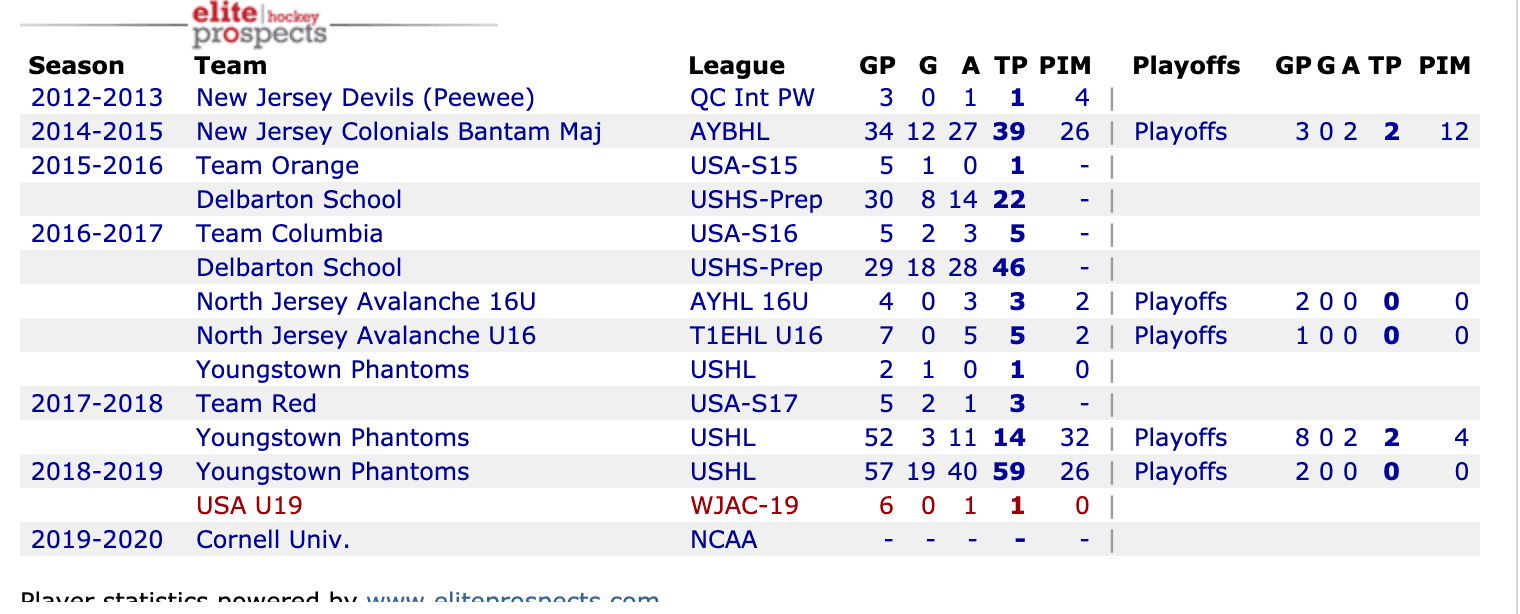Screen dimensions: 1520x614
Task: Open the 2016-2017 season link
Action: click(x=96, y=234)
